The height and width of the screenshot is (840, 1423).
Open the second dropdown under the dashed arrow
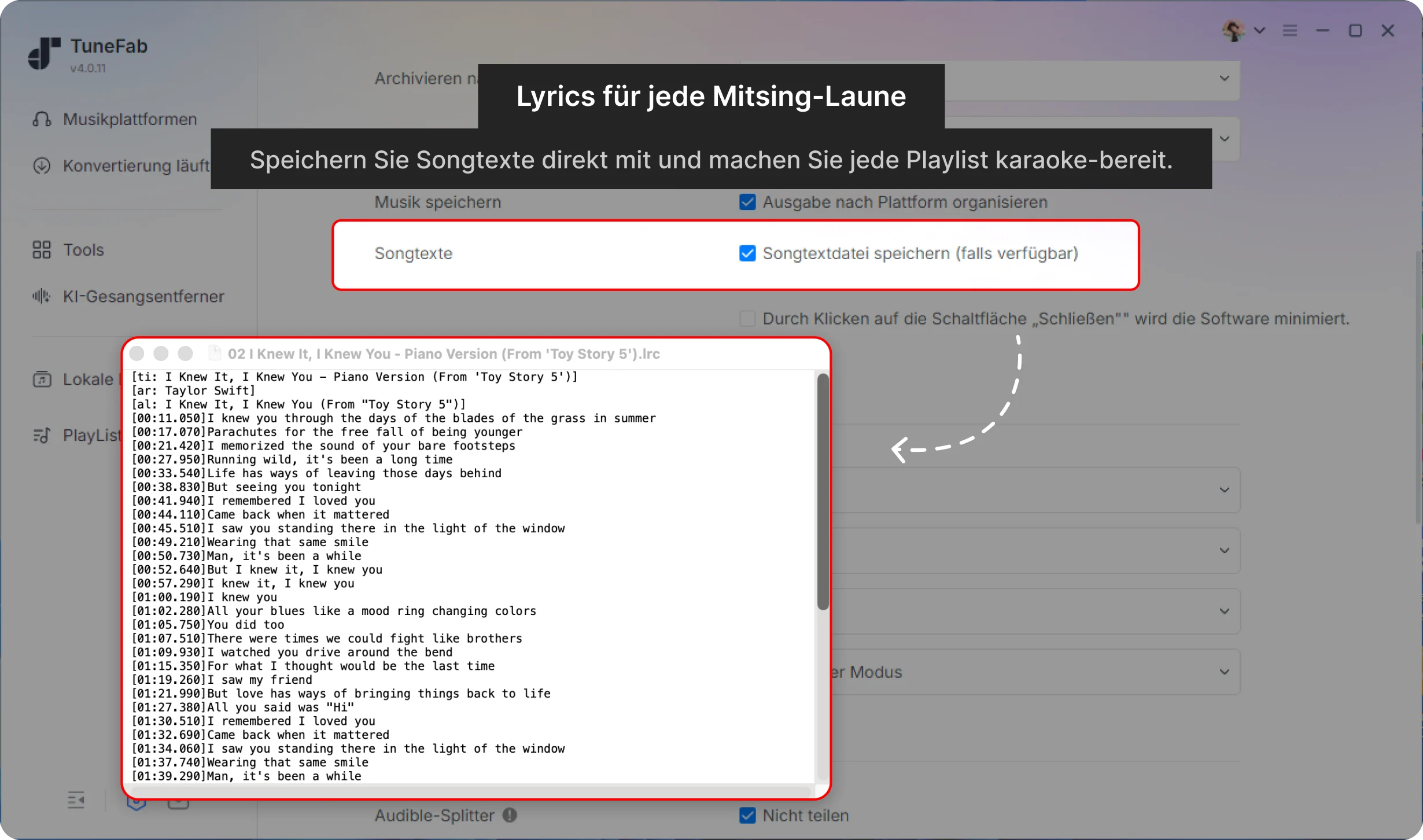point(1035,551)
